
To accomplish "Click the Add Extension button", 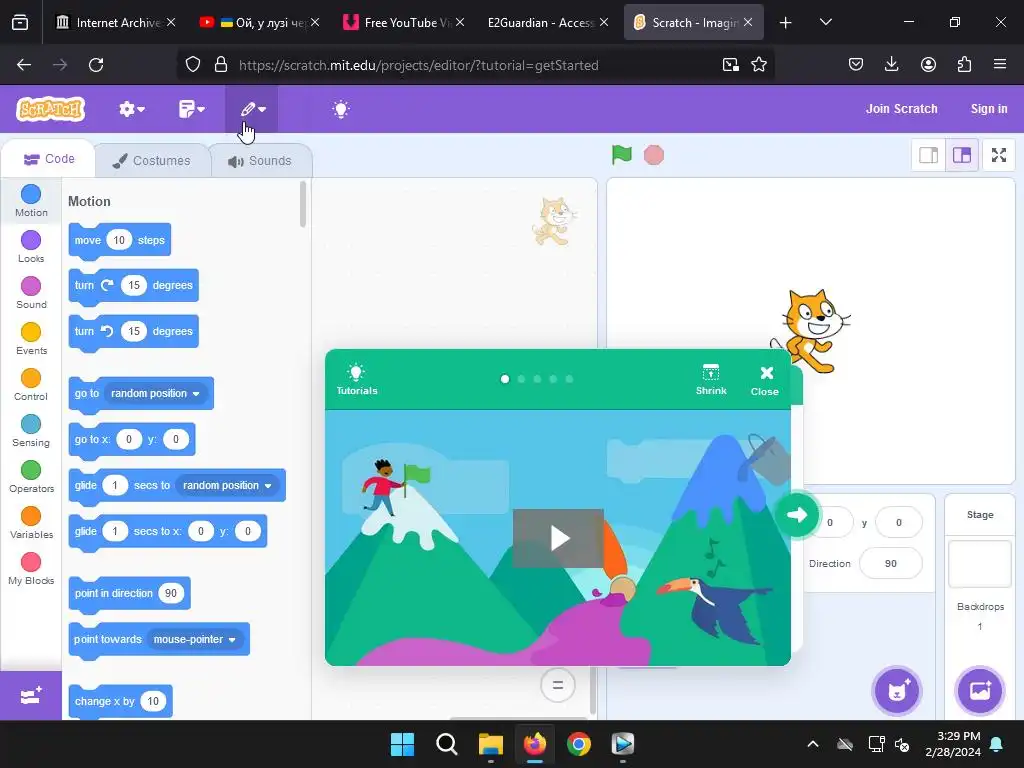I will 31,696.
